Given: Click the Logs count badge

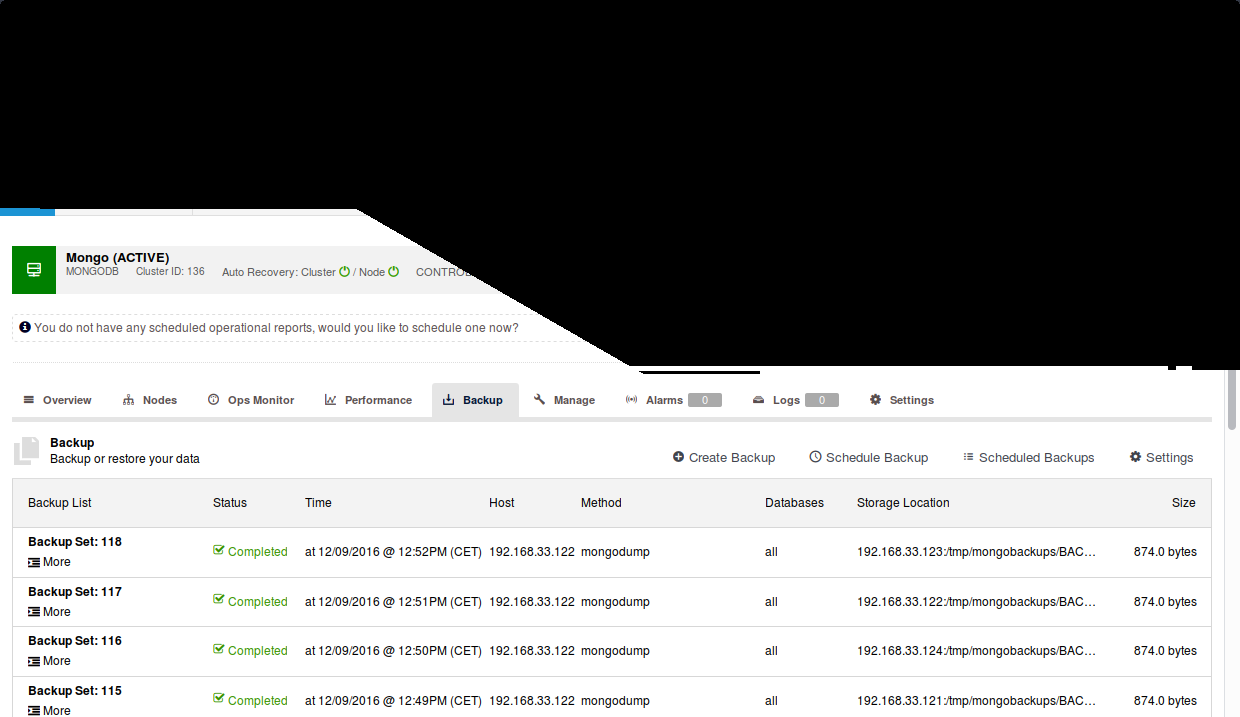Looking at the screenshot, I should [822, 400].
